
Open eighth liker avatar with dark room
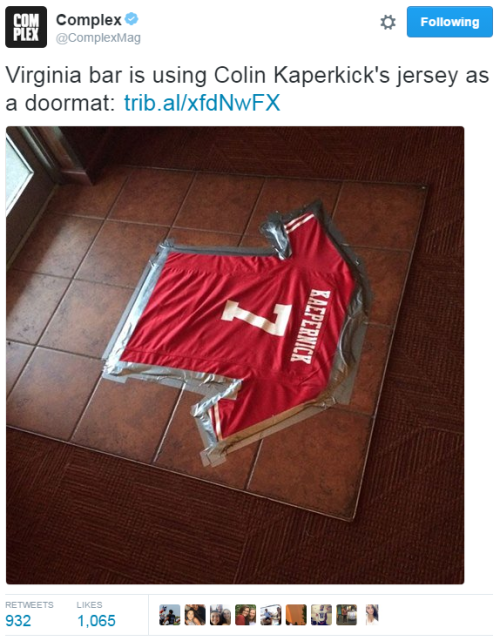[x=347, y=615]
